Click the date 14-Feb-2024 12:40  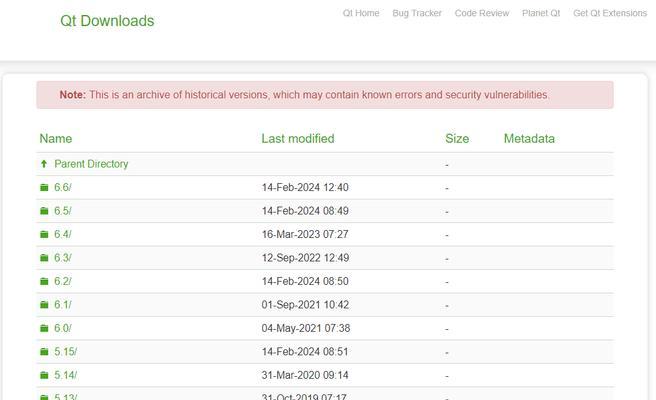[x=305, y=187]
